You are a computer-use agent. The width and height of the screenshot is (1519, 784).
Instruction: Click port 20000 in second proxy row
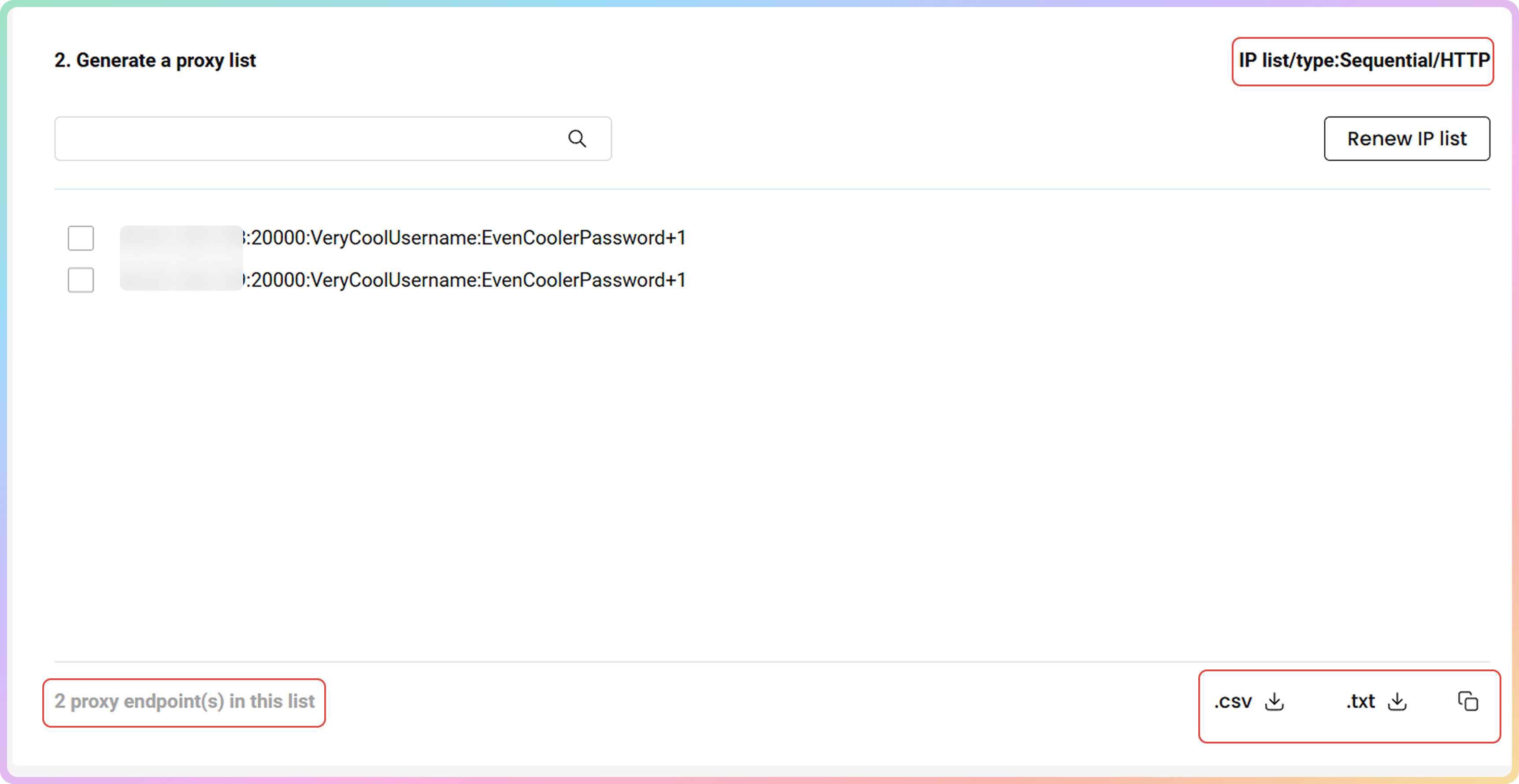(x=278, y=280)
